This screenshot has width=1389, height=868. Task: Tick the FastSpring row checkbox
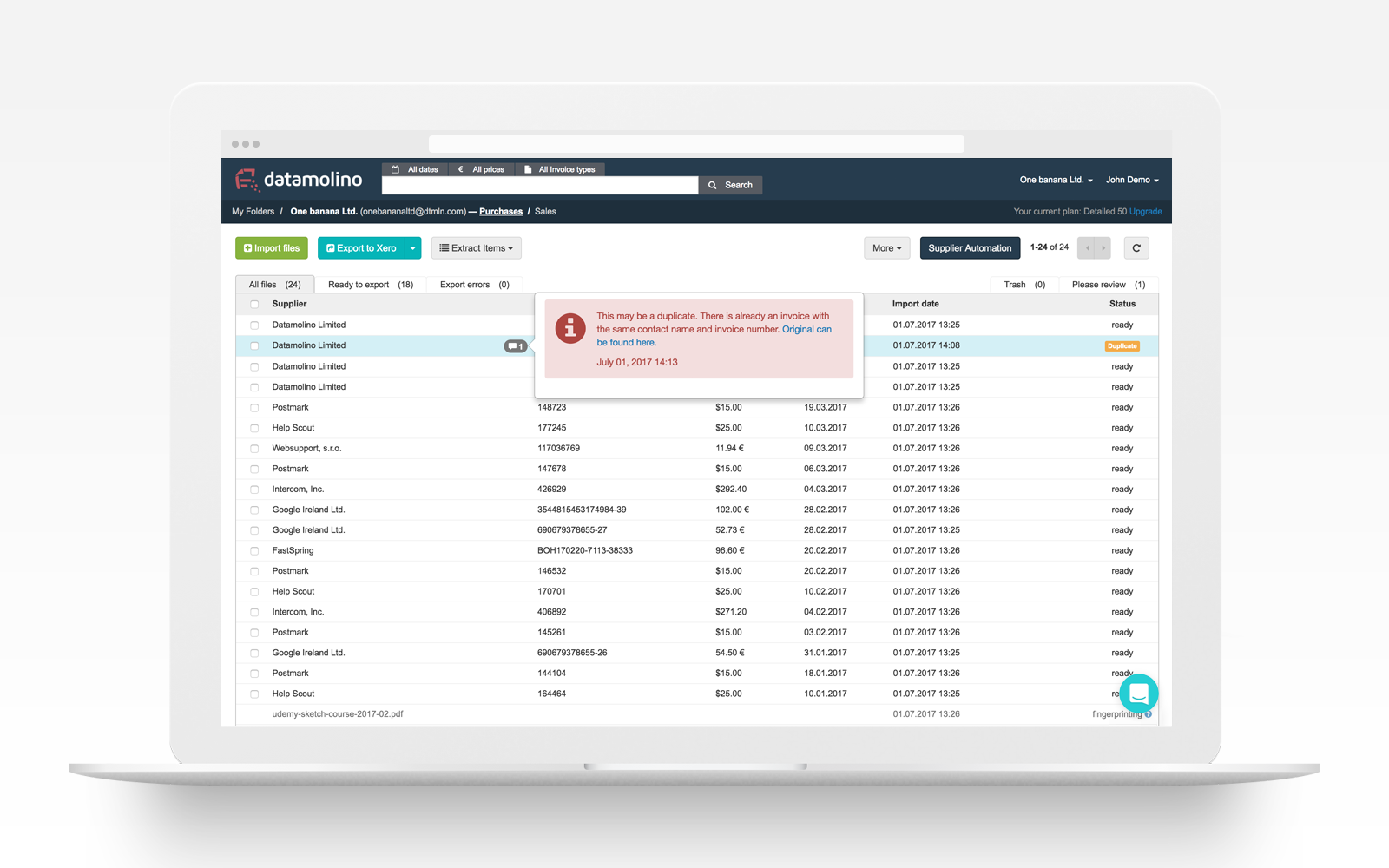coord(254,551)
